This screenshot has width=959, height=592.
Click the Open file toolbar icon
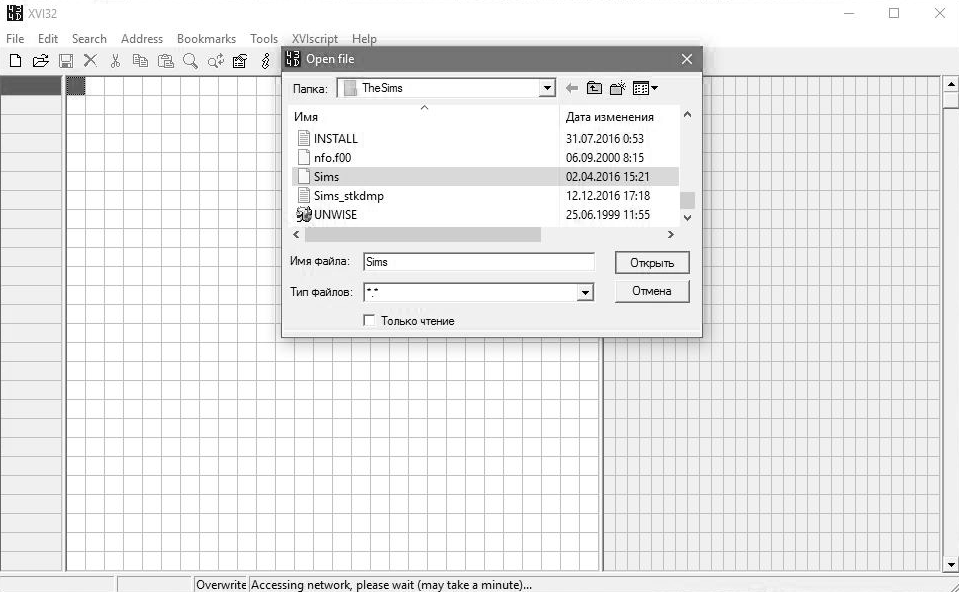coord(40,61)
